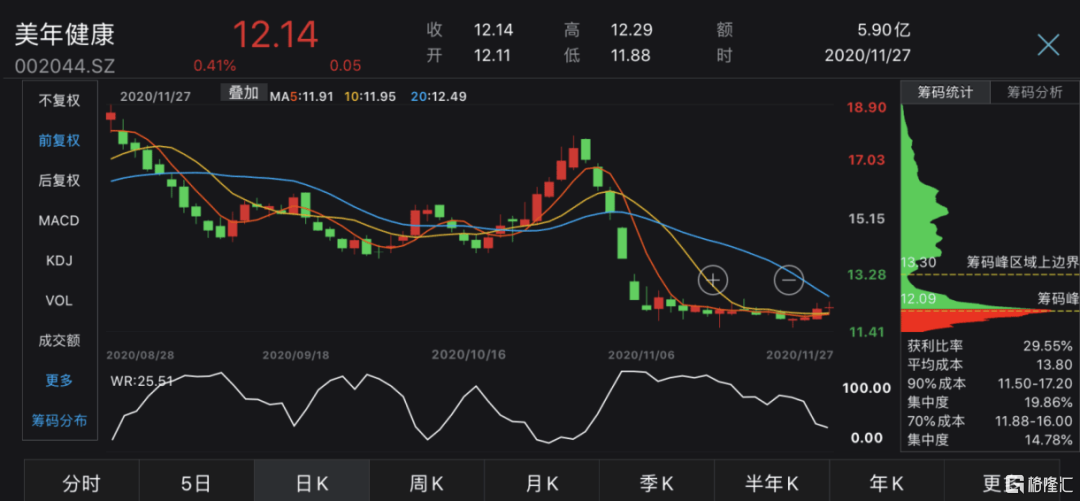This screenshot has width=1080, height=501.
Task: Click 平均成本 13.80 row
Action: [x=990, y=365]
